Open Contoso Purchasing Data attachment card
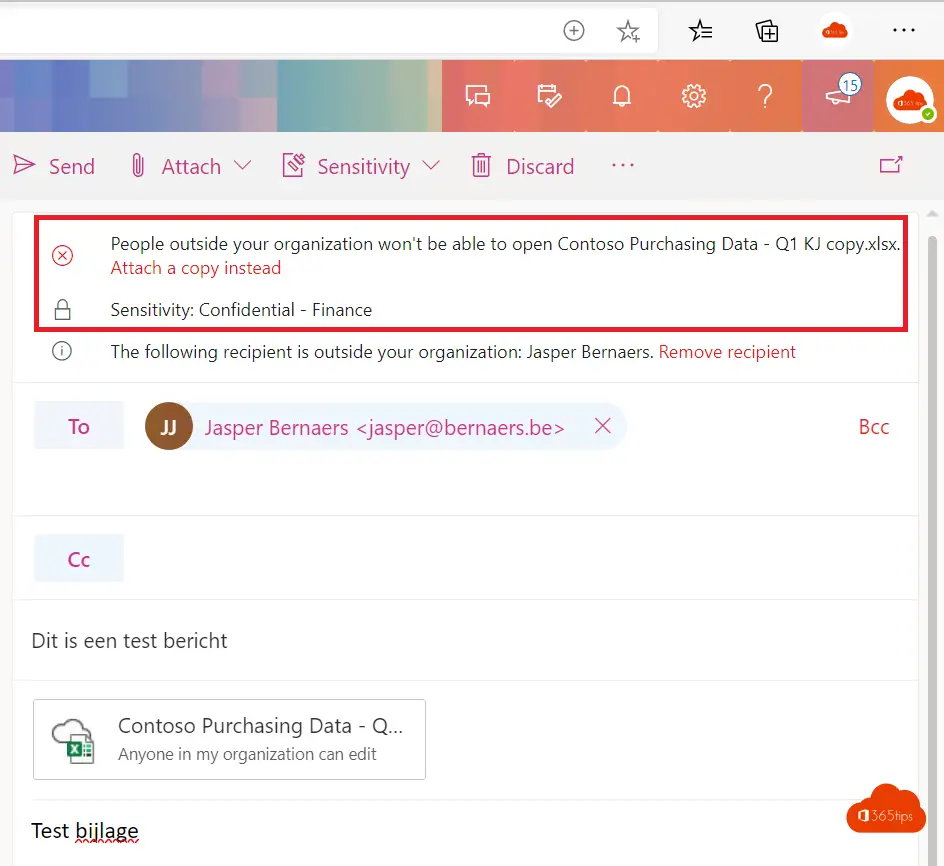944x866 pixels. coord(229,740)
